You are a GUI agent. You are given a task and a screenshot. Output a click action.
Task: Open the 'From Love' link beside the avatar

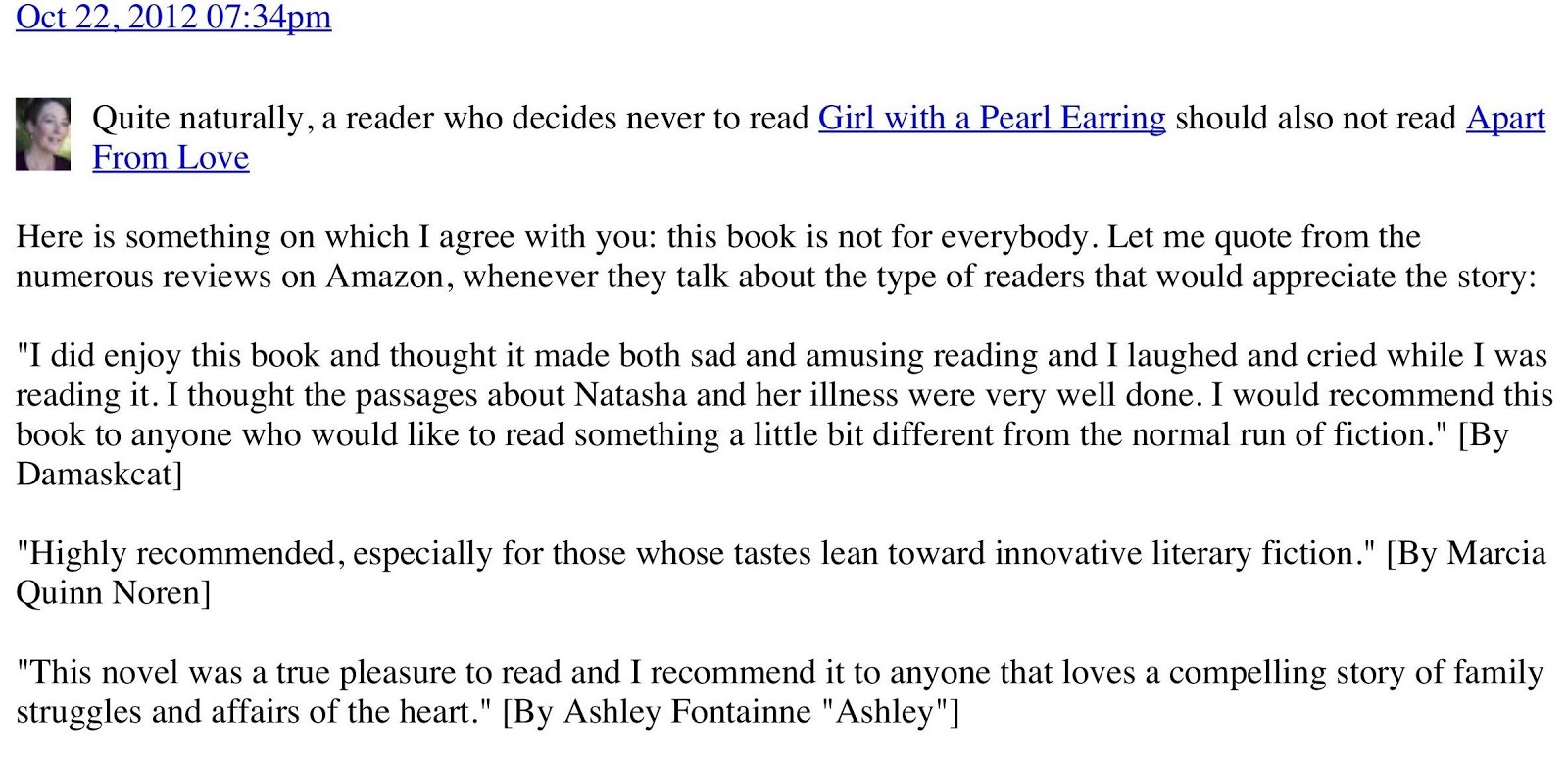tap(171, 158)
